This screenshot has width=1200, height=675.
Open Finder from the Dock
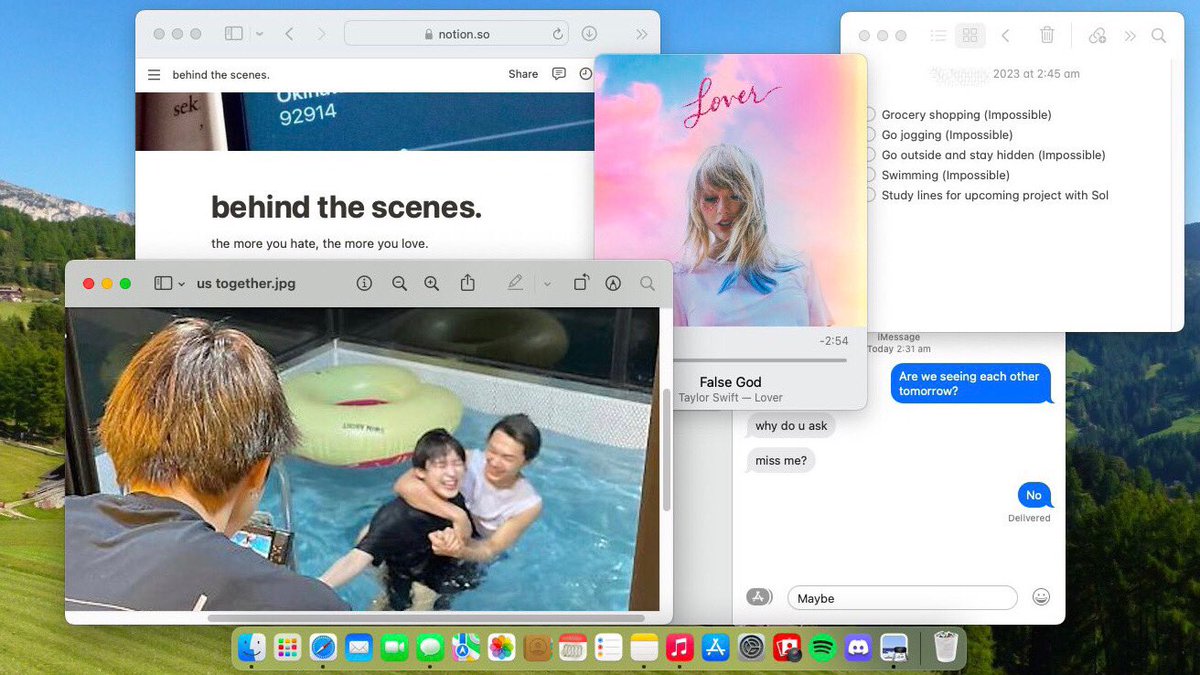[x=252, y=647]
